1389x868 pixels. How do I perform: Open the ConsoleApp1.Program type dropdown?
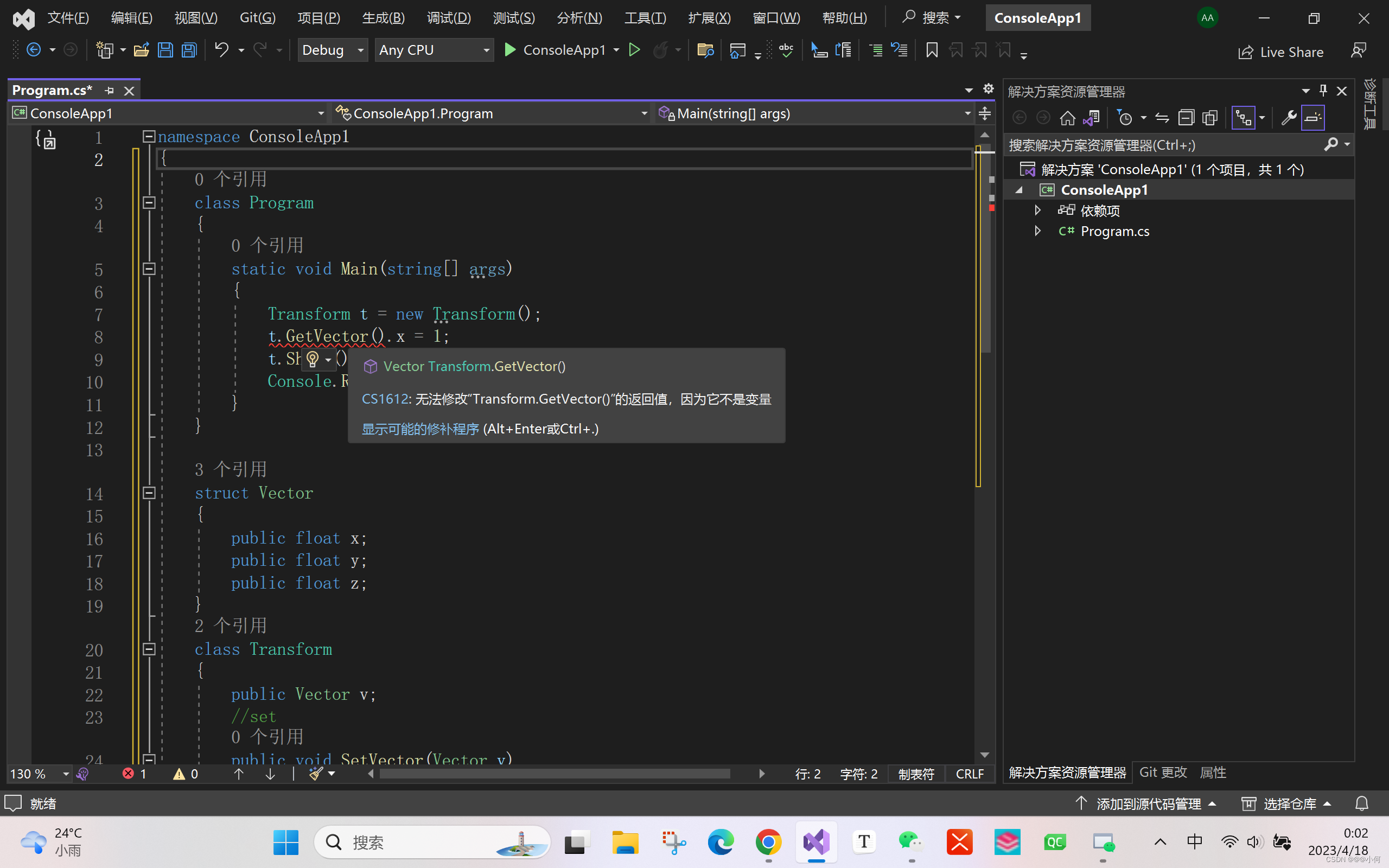tap(492, 114)
